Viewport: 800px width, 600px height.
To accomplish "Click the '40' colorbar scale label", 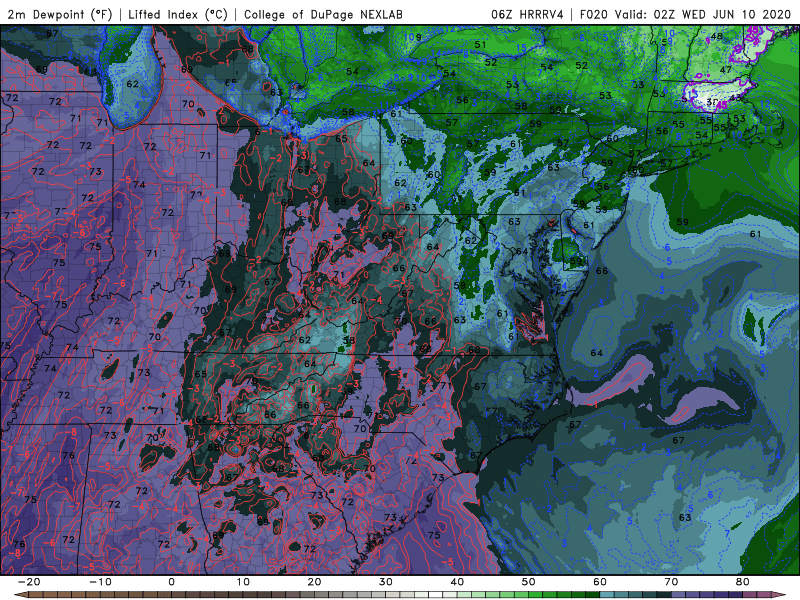I will [458, 582].
